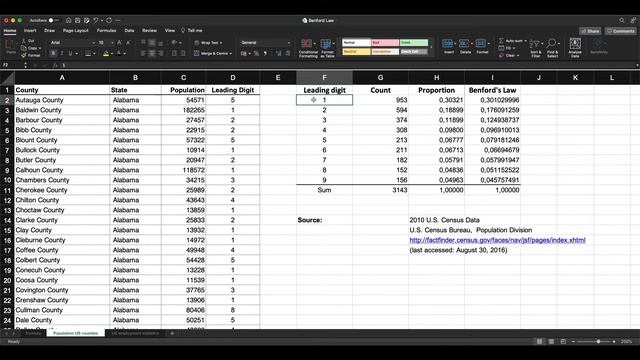The height and width of the screenshot is (360, 640).
Task: Open the Insert ribbon tab
Action: pos(30,31)
